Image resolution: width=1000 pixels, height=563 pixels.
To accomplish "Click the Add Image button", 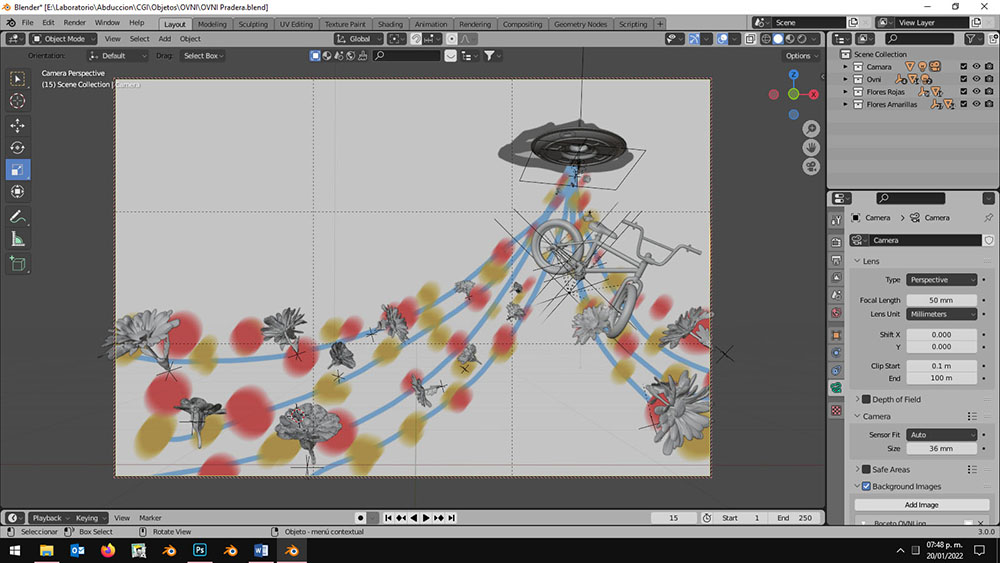I will point(921,505).
